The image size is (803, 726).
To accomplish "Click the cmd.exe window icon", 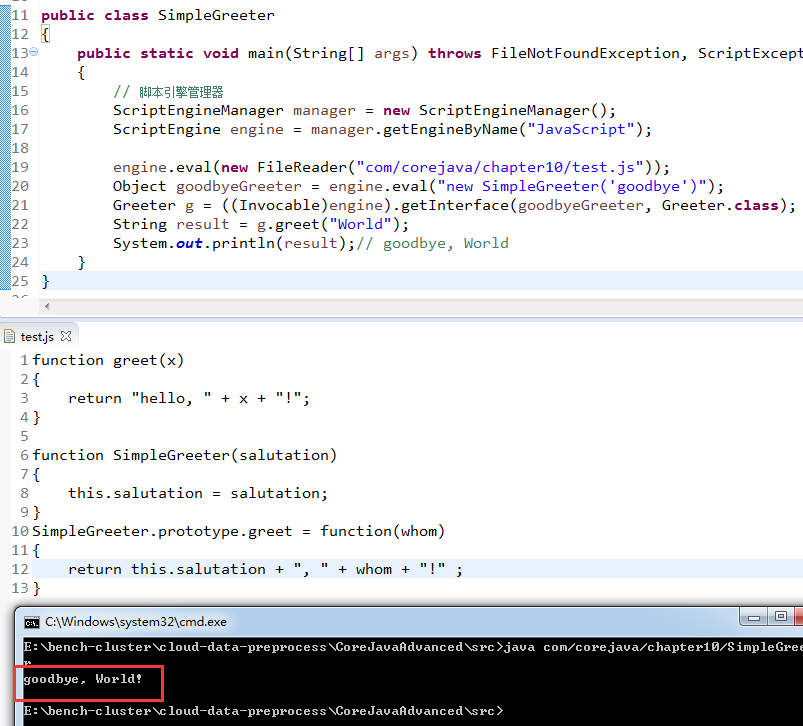I will pyautogui.click(x=32, y=623).
